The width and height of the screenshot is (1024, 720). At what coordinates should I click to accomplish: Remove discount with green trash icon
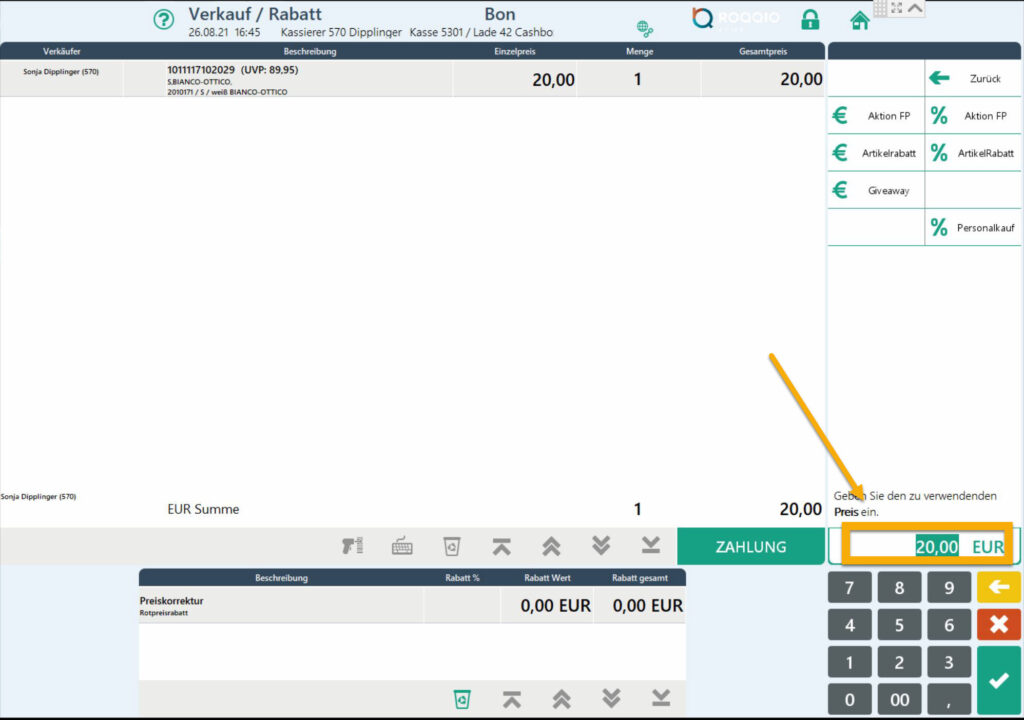462,698
